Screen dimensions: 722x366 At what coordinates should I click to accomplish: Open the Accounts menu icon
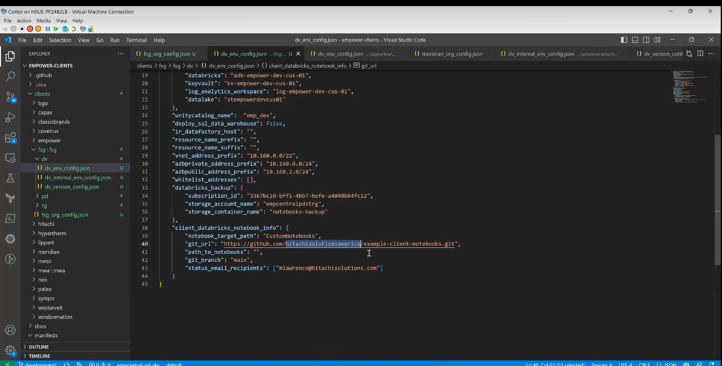point(10,330)
